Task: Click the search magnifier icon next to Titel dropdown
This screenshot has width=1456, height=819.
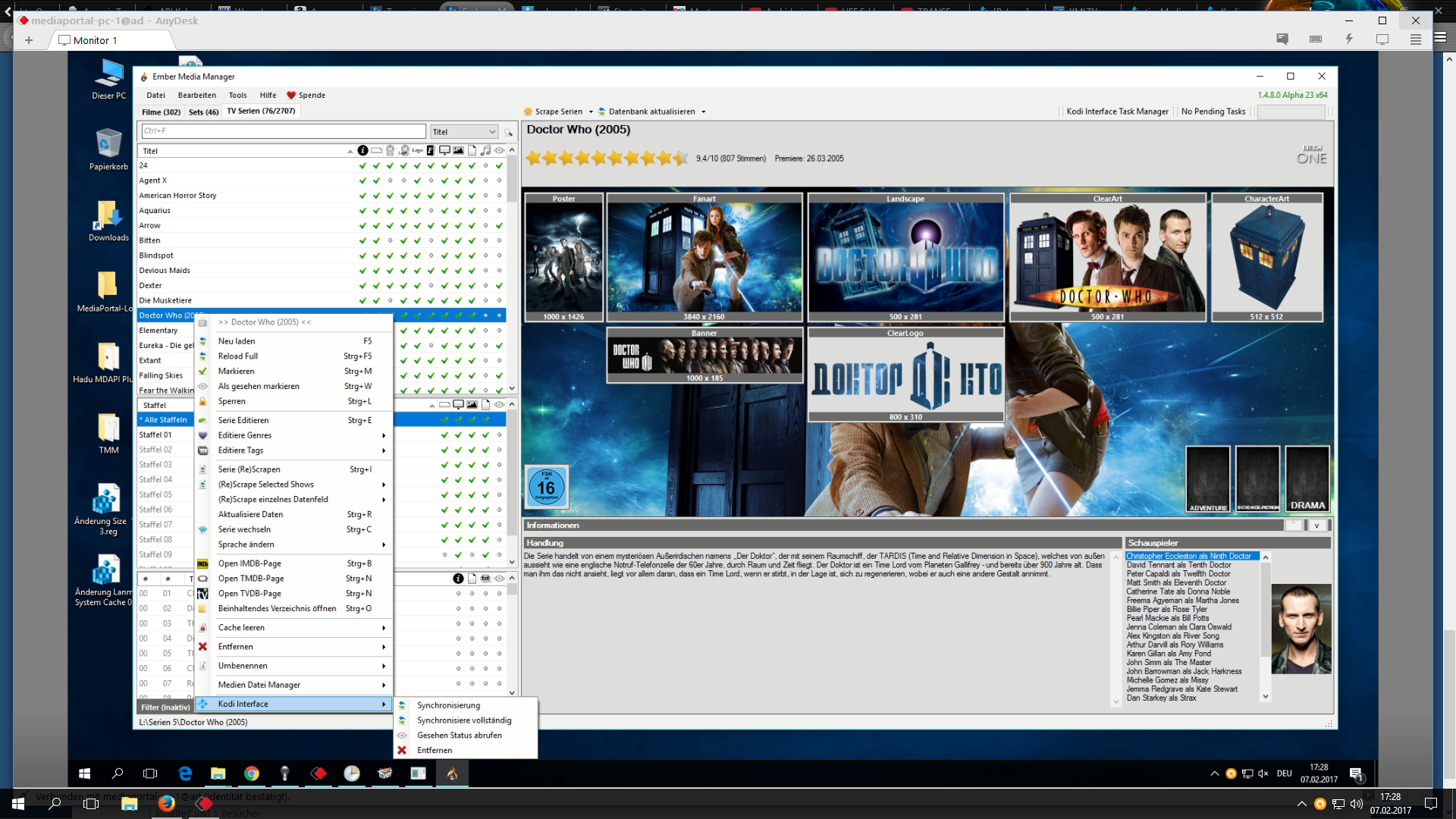Action: (508, 132)
